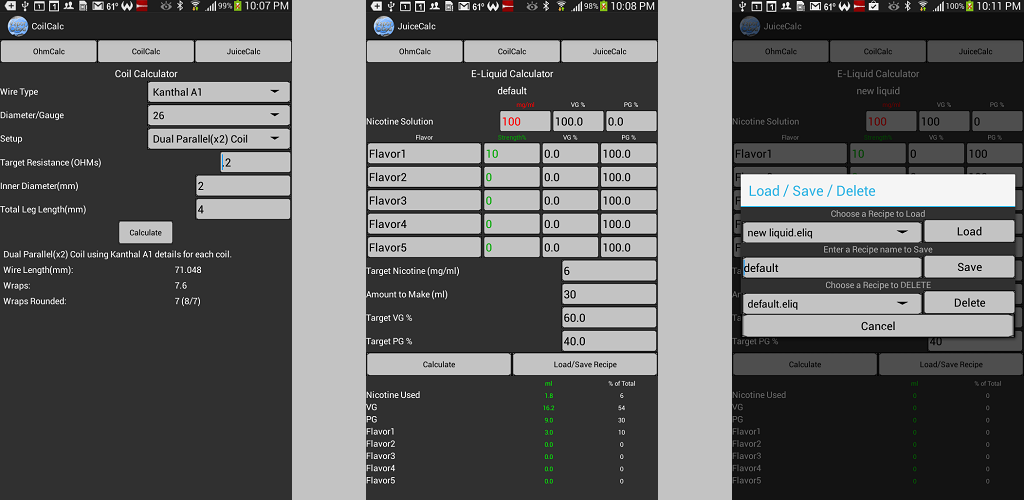Edit Flavor1 strength field showing 10
The width and height of the screenshot is (1024, 500).
point(511,154)
